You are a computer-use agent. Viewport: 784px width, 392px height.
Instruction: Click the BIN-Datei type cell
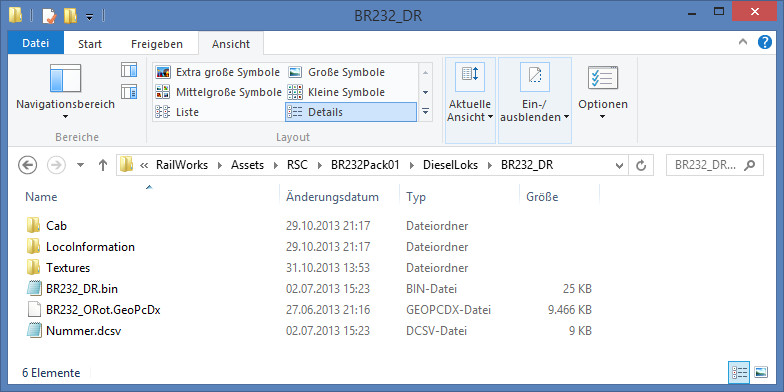click(x=432, y=289)
